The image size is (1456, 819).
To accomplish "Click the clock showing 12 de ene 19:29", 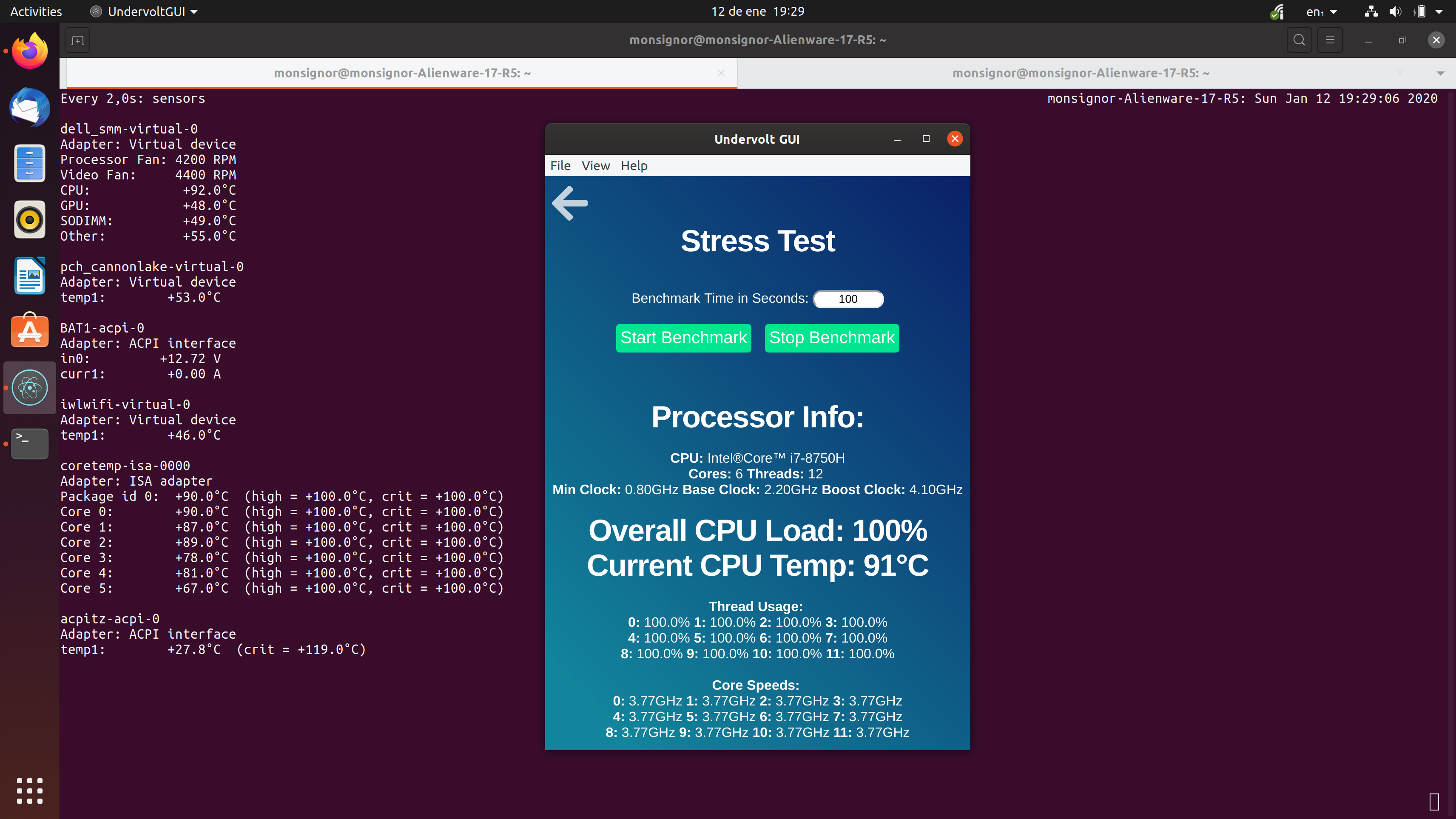I will tap(757, 11).
